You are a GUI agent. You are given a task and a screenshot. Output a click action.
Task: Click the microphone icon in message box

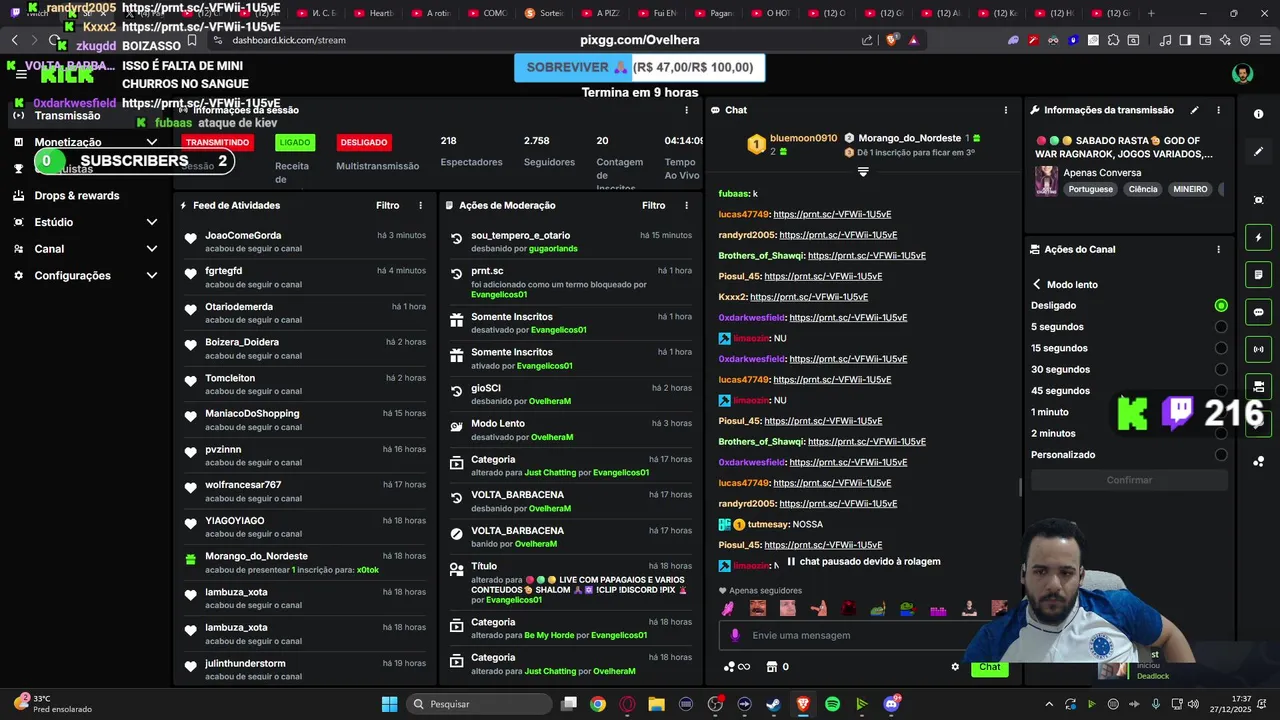click(735, 635)
